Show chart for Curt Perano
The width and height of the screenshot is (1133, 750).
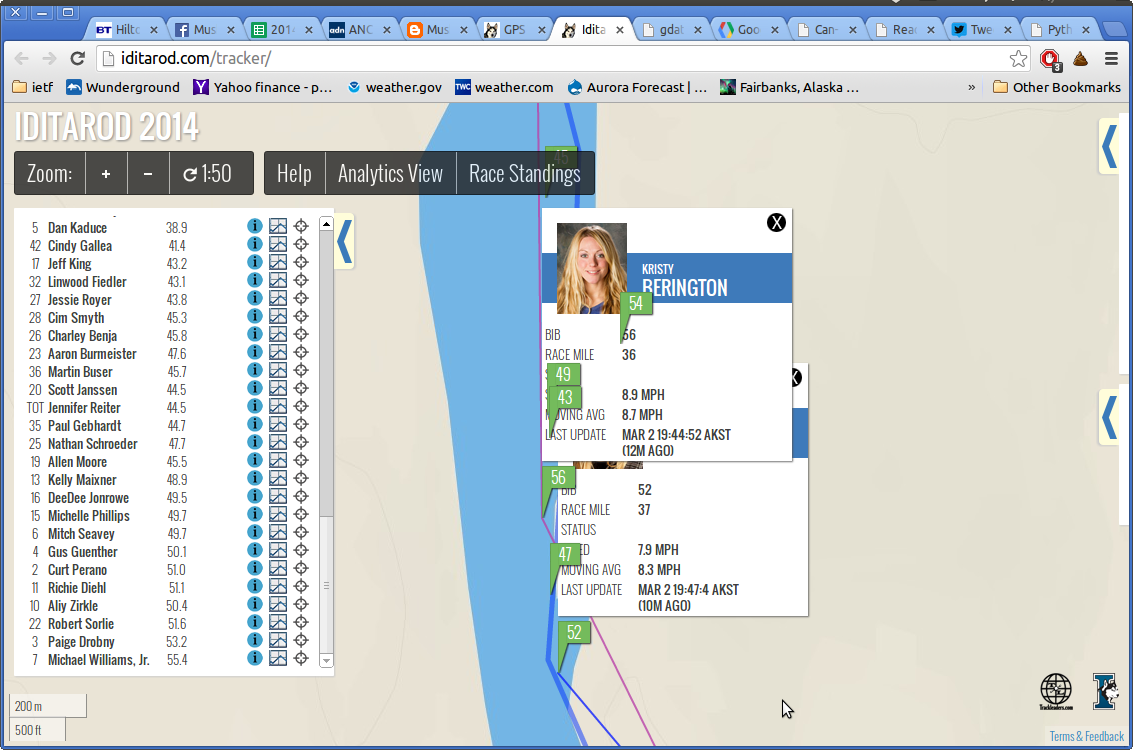point(278,568)
